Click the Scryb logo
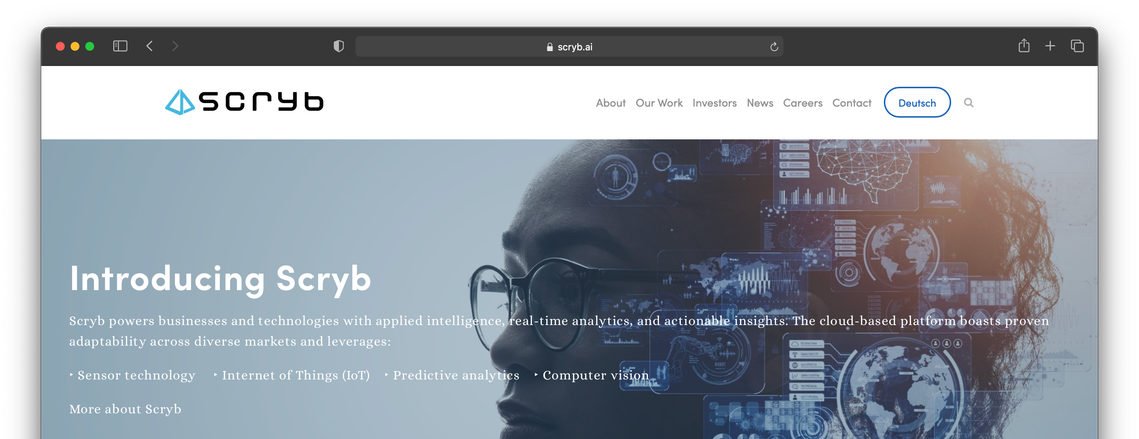 pyautogui.click(x=244, y=102)
